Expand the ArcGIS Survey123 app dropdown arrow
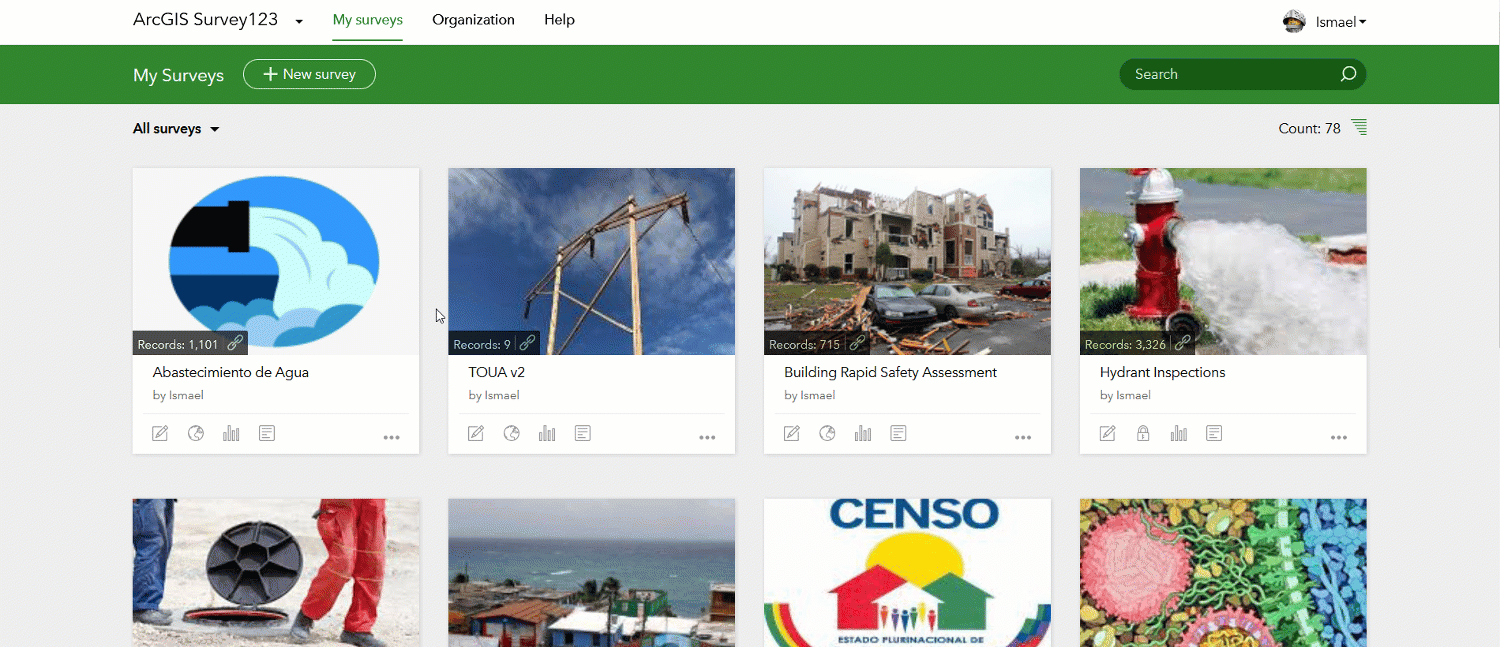This screenshot has width=1500, height=647. (x=299, y=21)
